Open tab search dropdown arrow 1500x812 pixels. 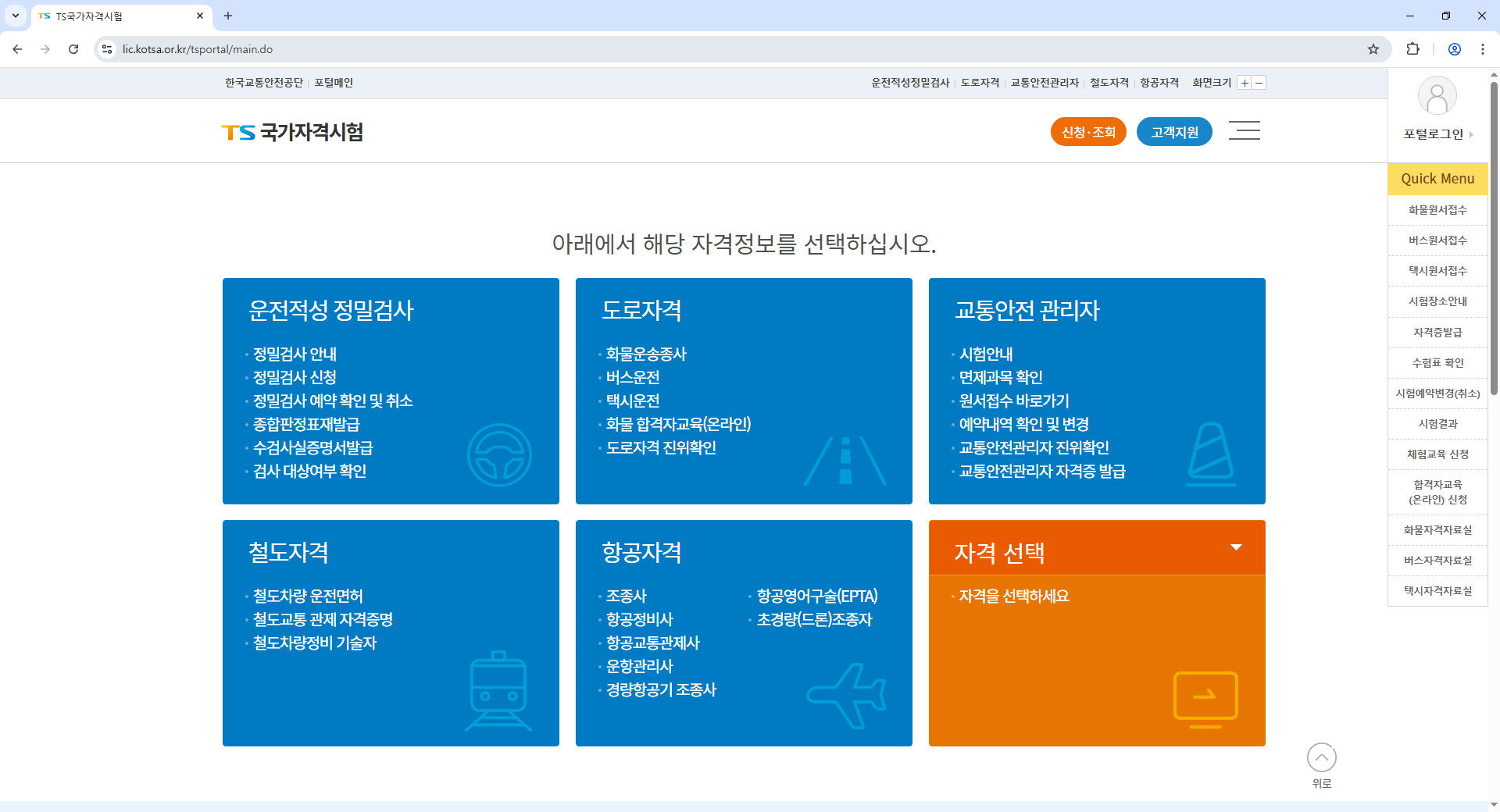click(16, 16)
